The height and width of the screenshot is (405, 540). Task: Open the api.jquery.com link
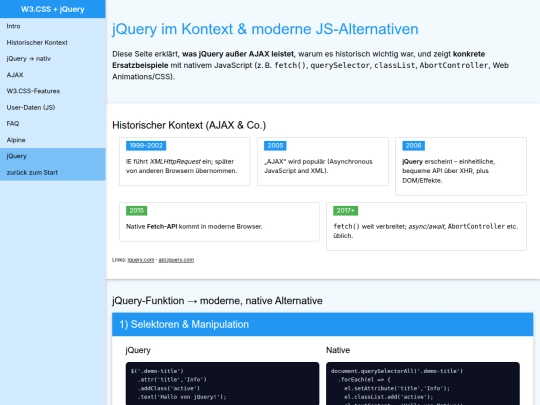tap(176, 260)
